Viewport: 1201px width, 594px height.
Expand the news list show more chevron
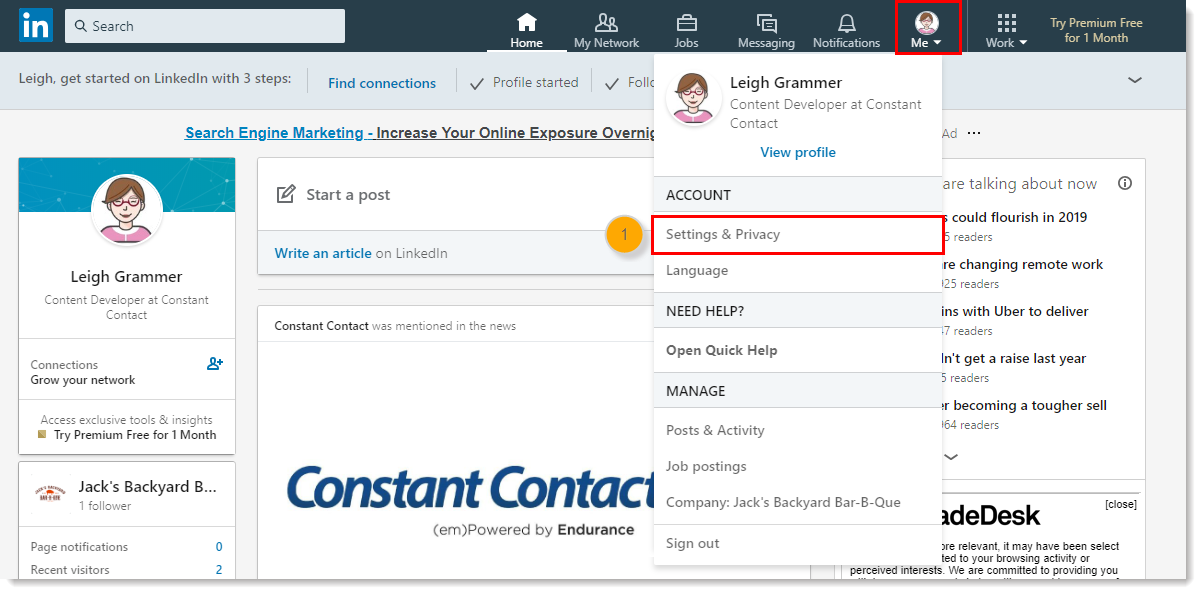click(951, 456)
